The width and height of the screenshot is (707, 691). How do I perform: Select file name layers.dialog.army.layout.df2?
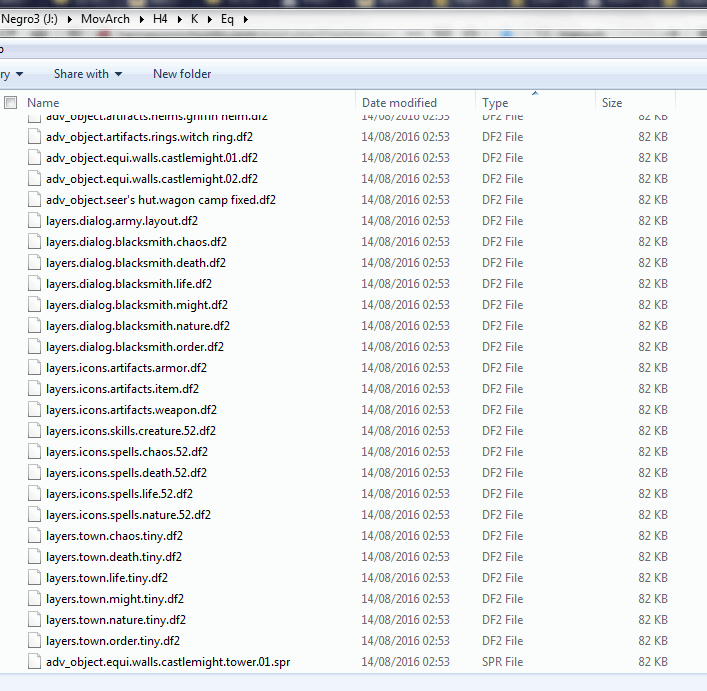click(122, 221)
